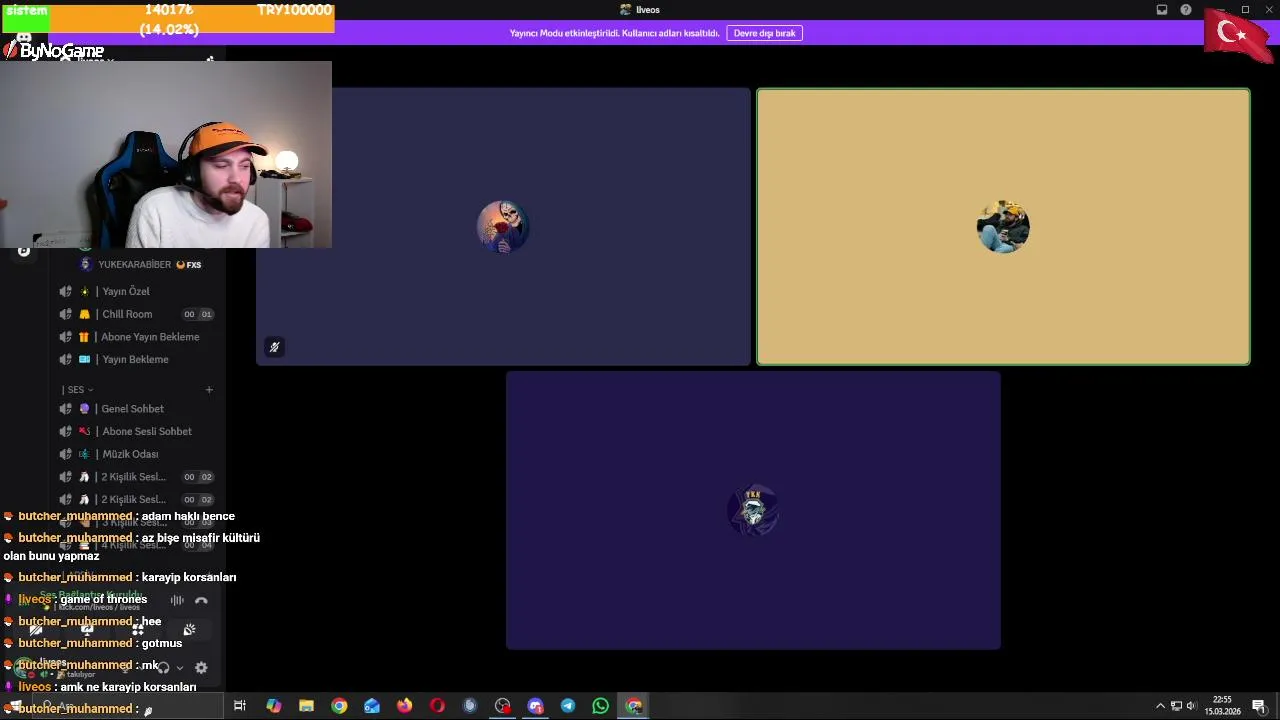This screenshot has width=1280, height=720.
Task: Click Chill Room's 00 01 user count badge
Action: (198, 314)
